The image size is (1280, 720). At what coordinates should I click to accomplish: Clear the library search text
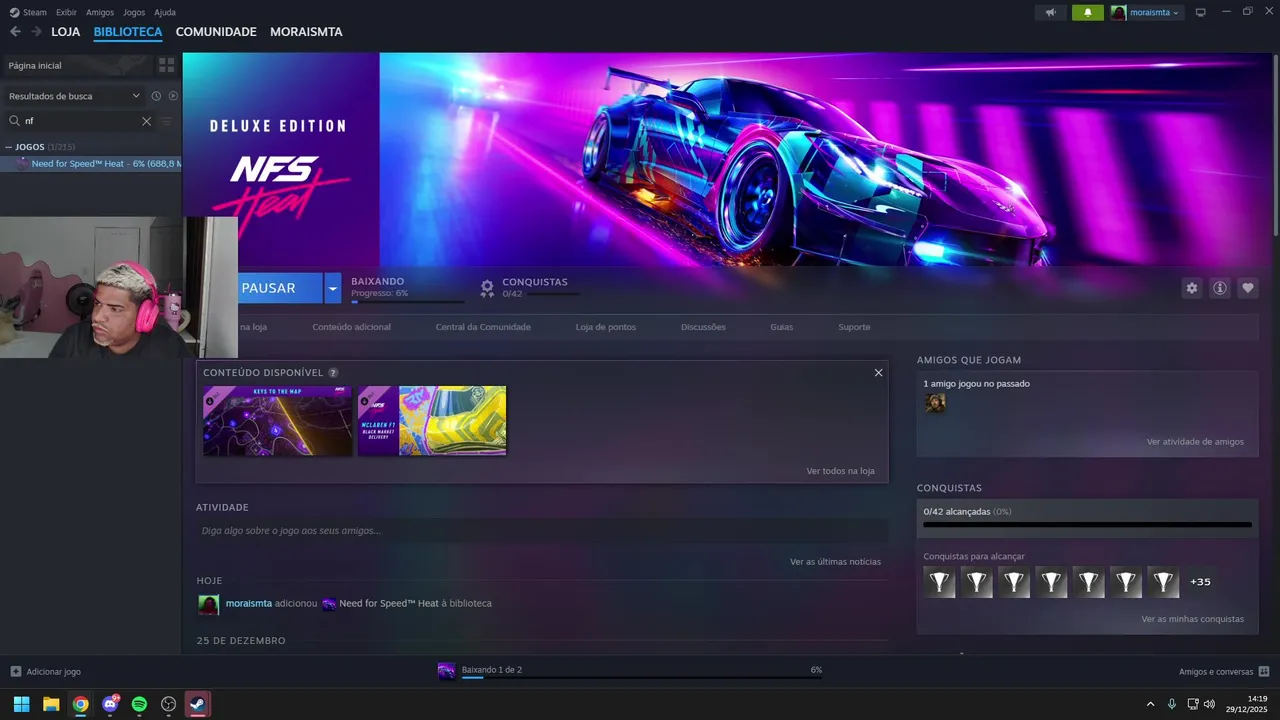point(146,121)
